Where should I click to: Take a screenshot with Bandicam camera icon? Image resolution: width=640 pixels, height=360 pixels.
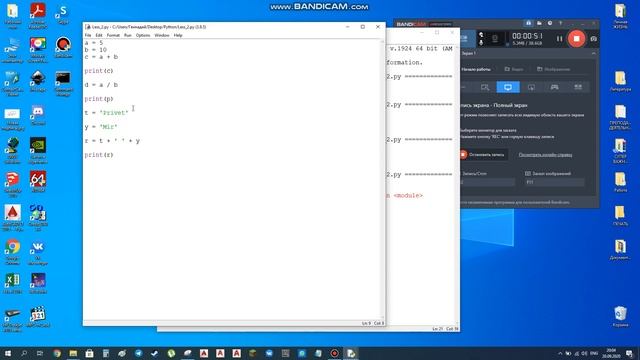tap(593, 39)
